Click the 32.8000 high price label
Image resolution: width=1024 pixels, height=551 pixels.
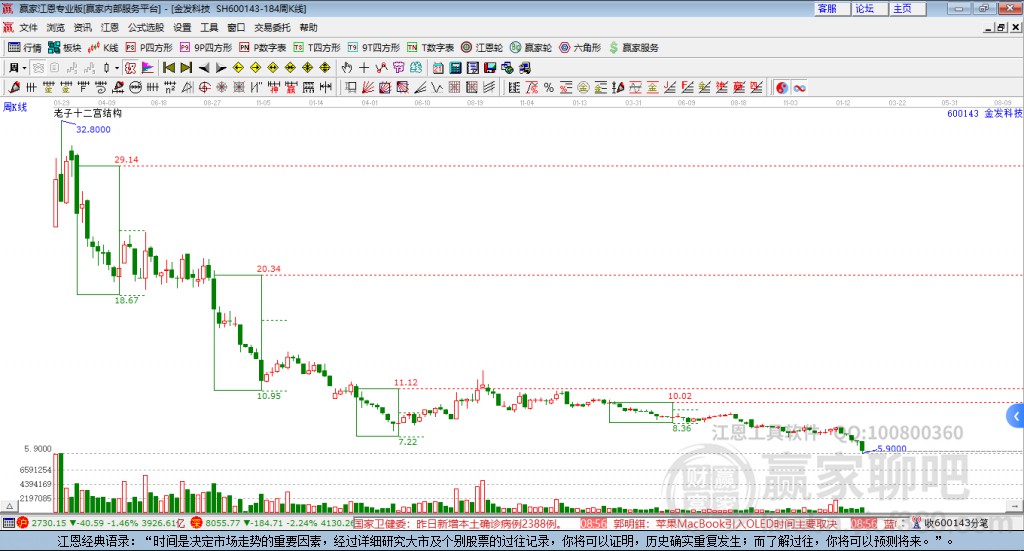tap(93, 129)
